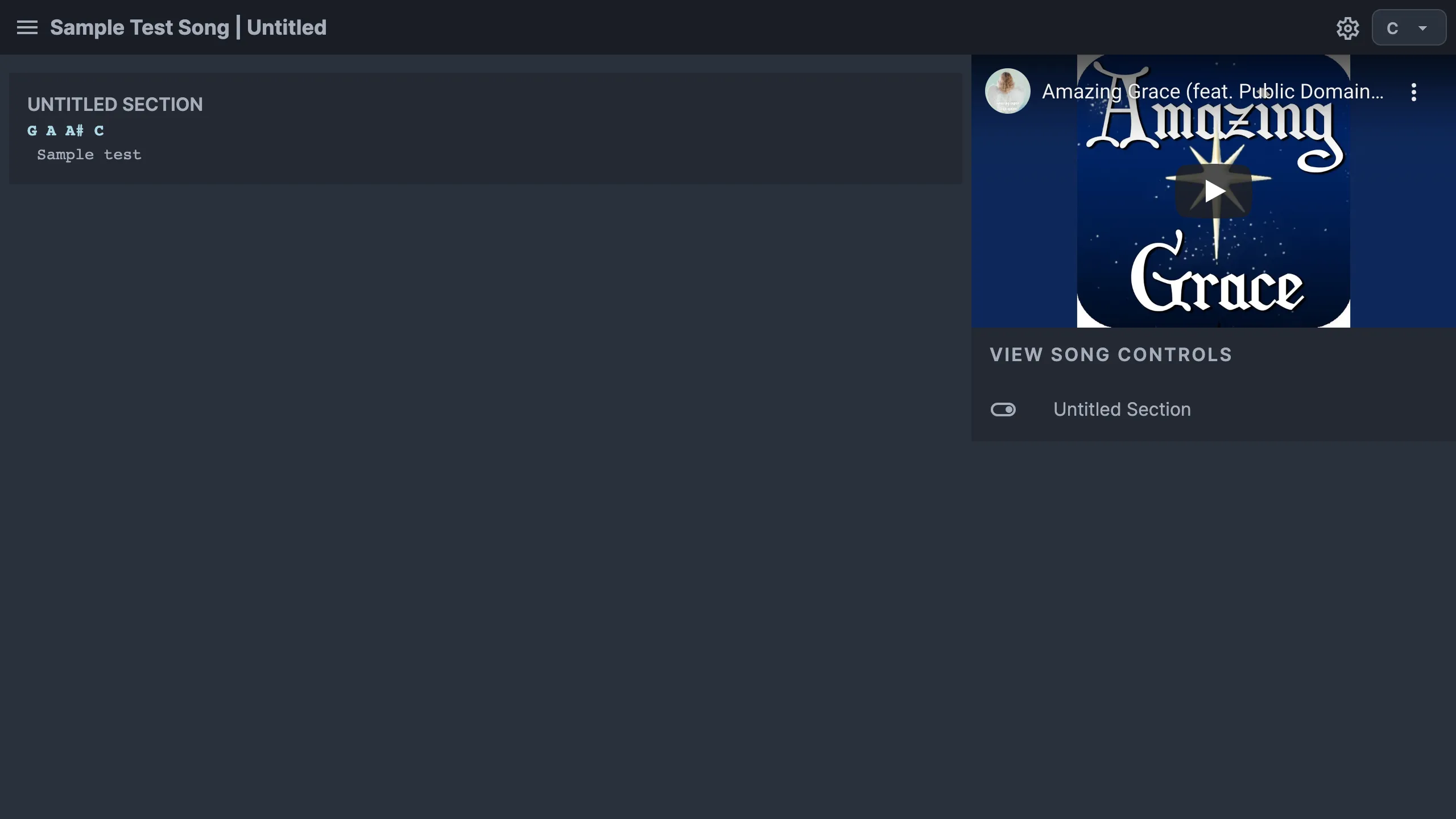This screenshot has width=1456, height=819.
Task: Open app navigation side menu
Action: (27, 27)
